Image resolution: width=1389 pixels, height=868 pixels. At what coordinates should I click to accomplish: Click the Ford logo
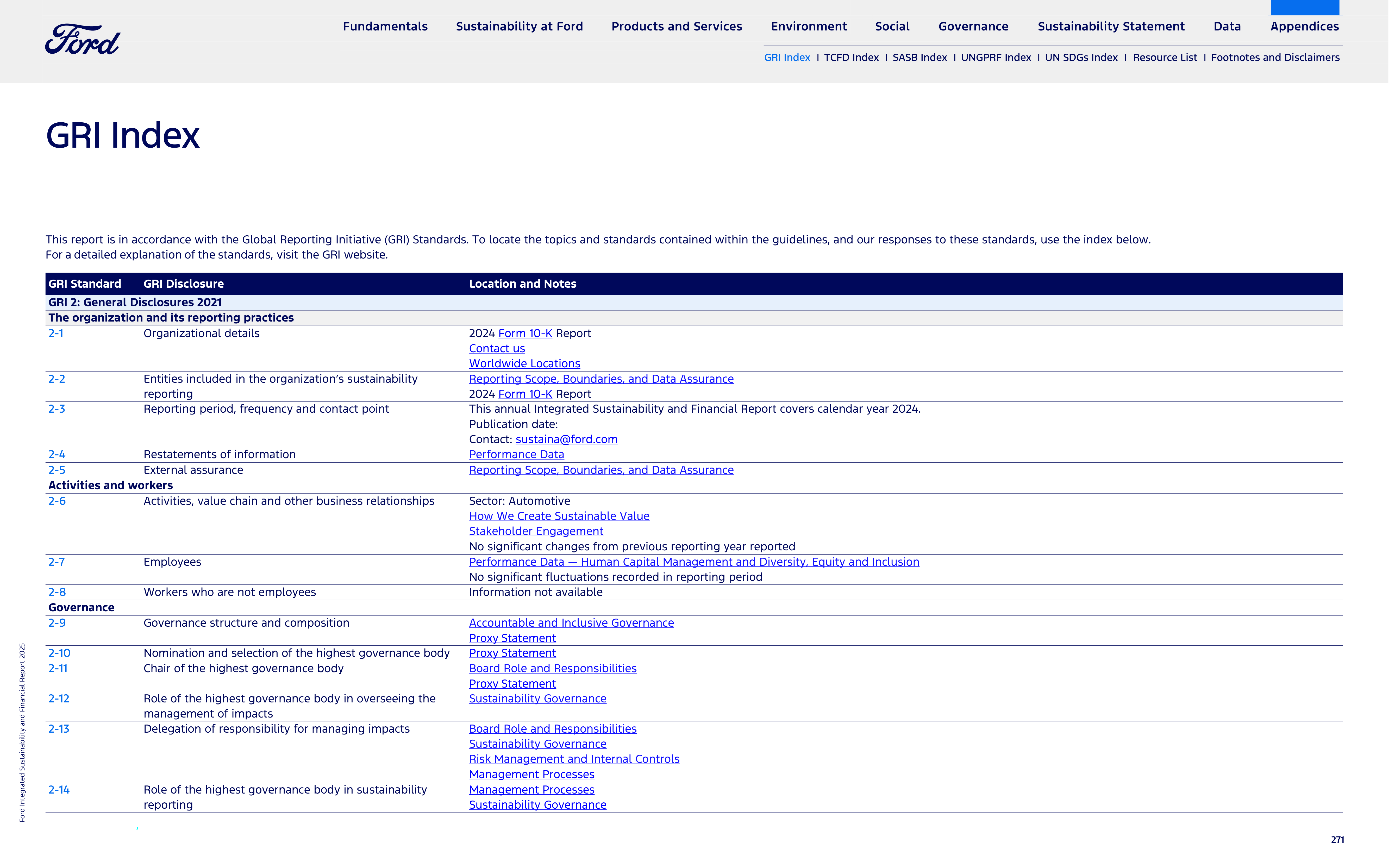click(x=83, y=39)
